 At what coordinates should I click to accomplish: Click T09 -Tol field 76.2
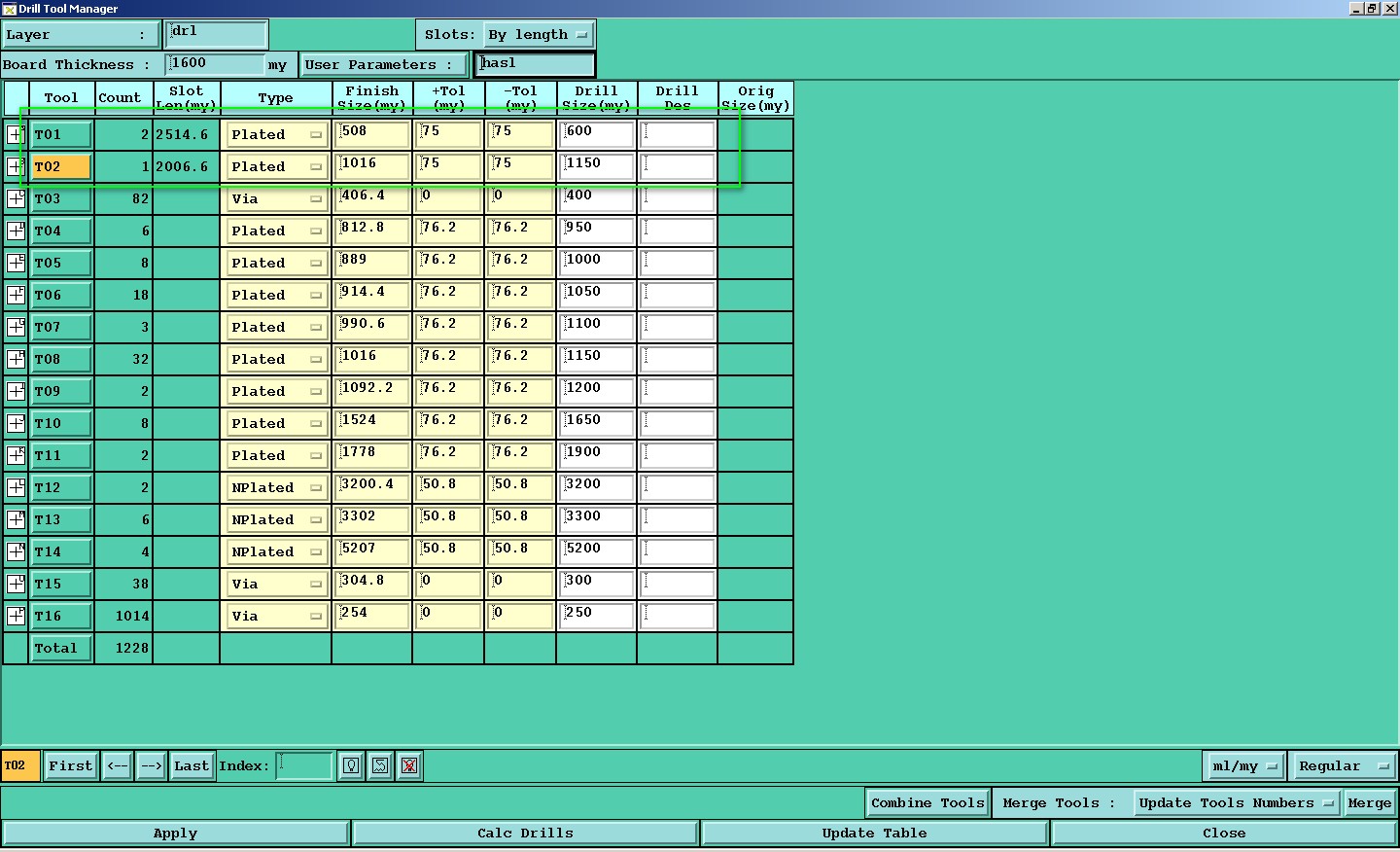click(521, 391)
